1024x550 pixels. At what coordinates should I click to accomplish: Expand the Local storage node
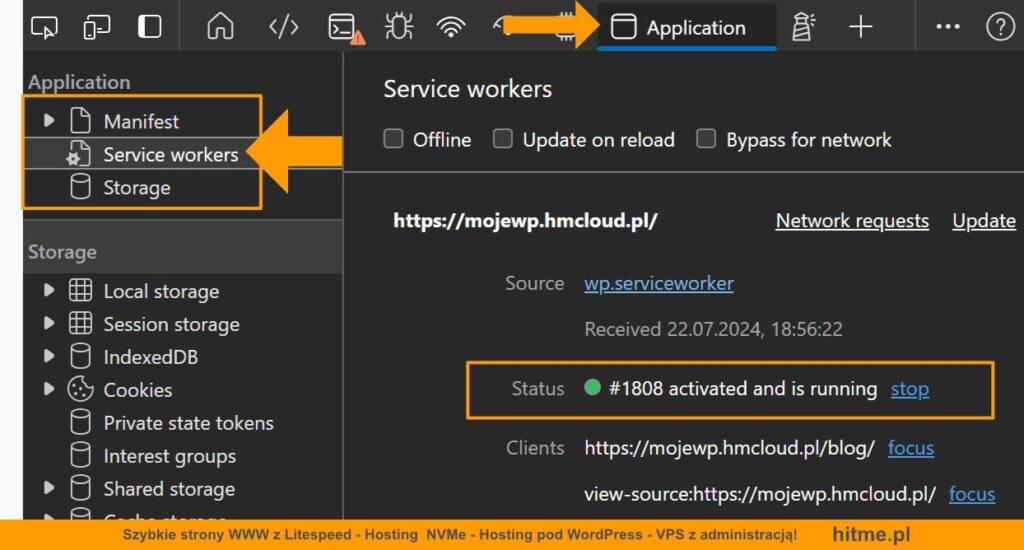click(49, 291)
